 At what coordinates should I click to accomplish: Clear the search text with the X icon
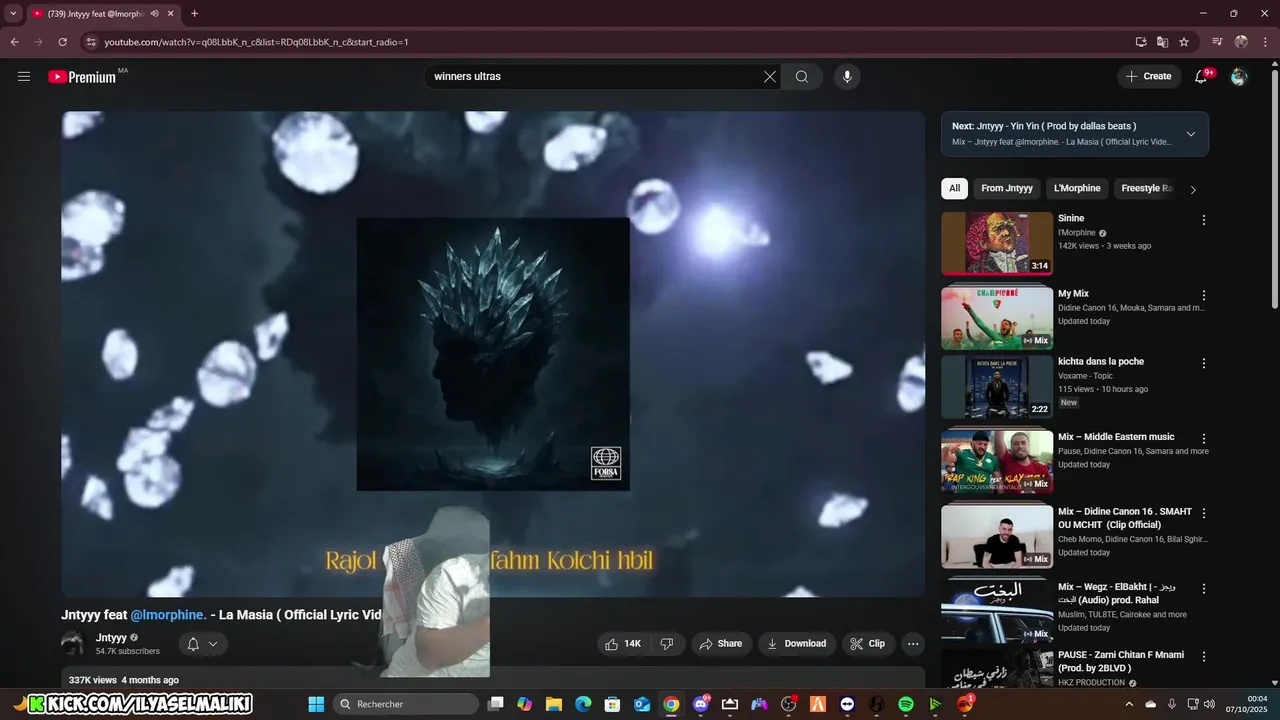pyautogui.click(x=770, y=77)
